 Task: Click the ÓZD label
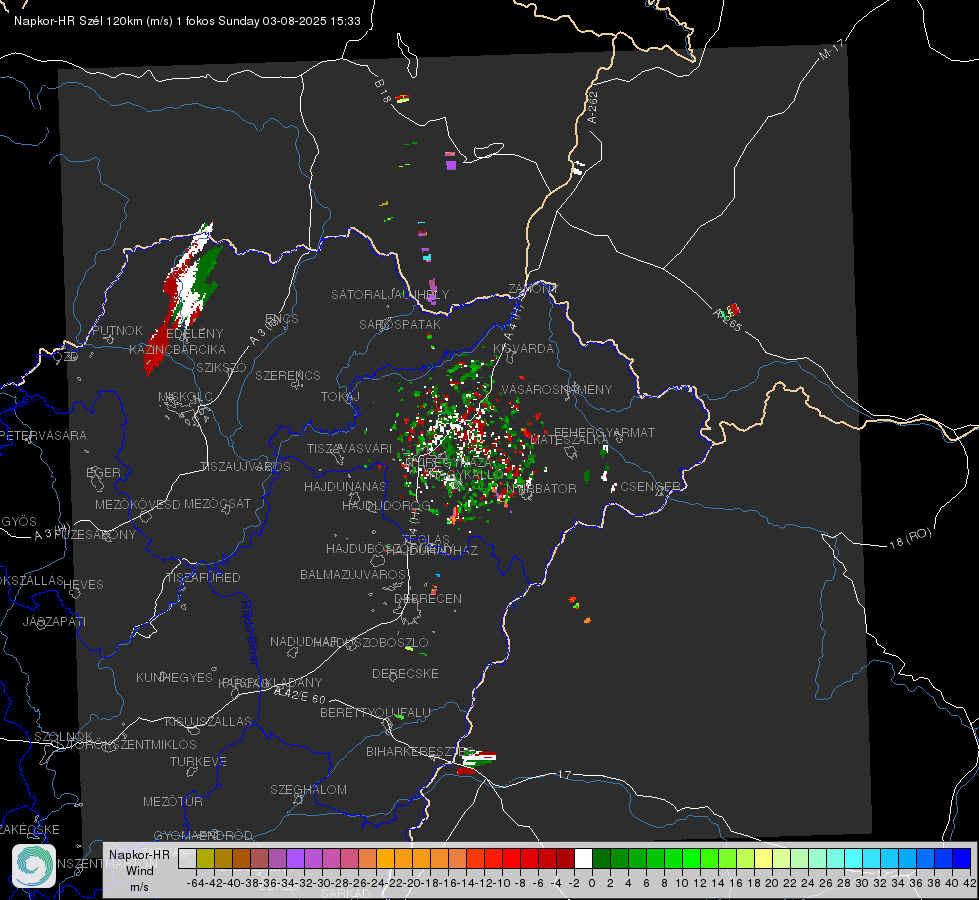(66, 357)
